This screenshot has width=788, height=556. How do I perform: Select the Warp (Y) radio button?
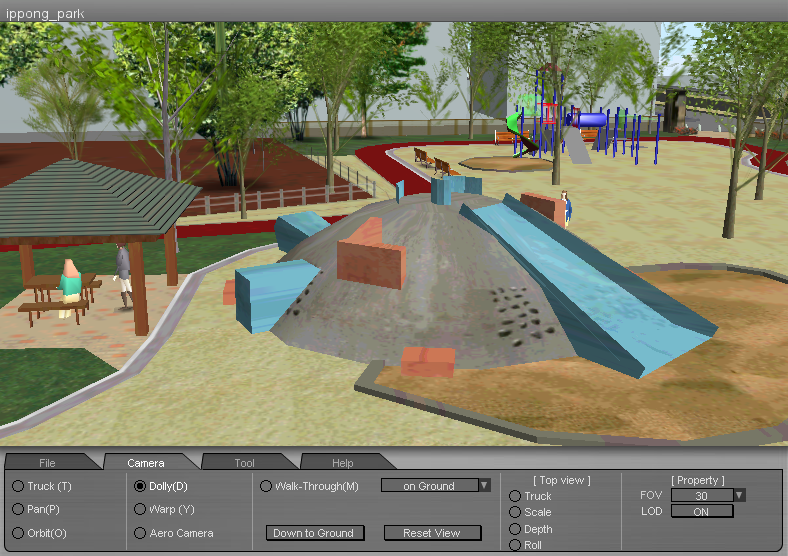[140, 509]
